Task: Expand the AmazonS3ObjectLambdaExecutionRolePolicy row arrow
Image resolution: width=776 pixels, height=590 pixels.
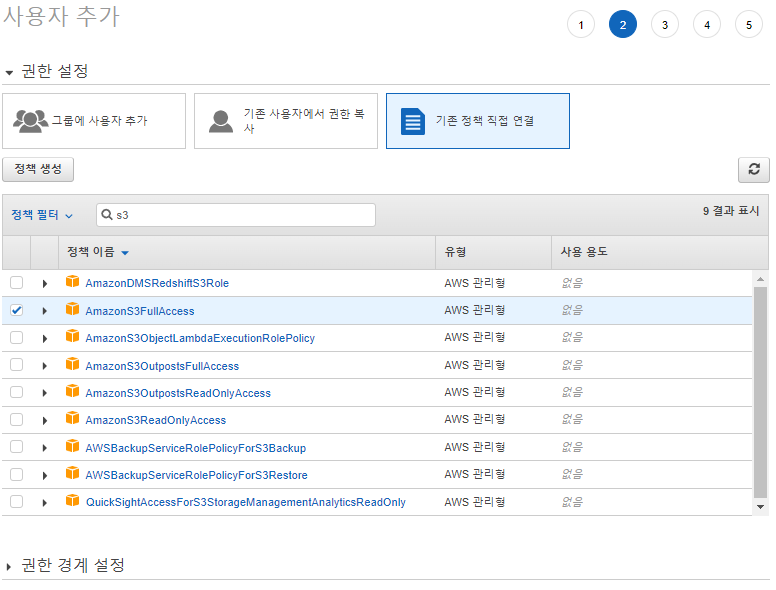Action: (45, 339)
